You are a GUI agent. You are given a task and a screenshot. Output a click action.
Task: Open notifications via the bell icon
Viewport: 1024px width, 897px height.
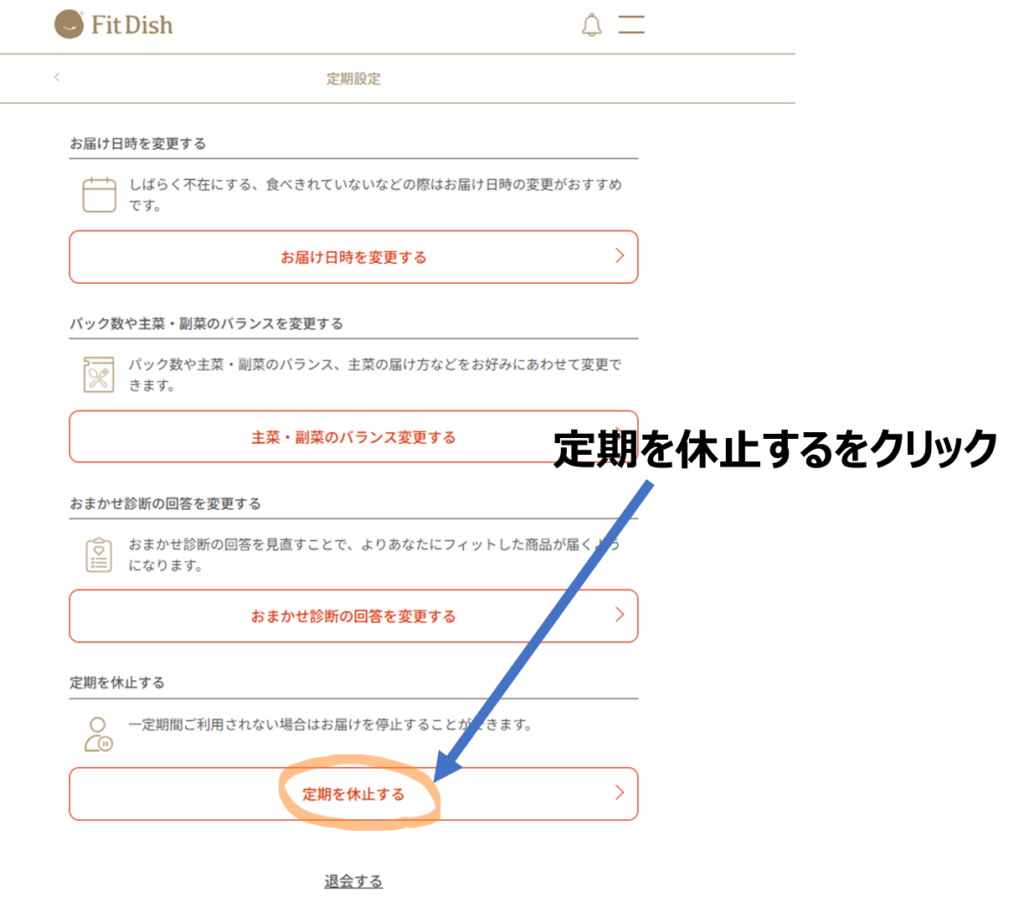click(591, 25)
